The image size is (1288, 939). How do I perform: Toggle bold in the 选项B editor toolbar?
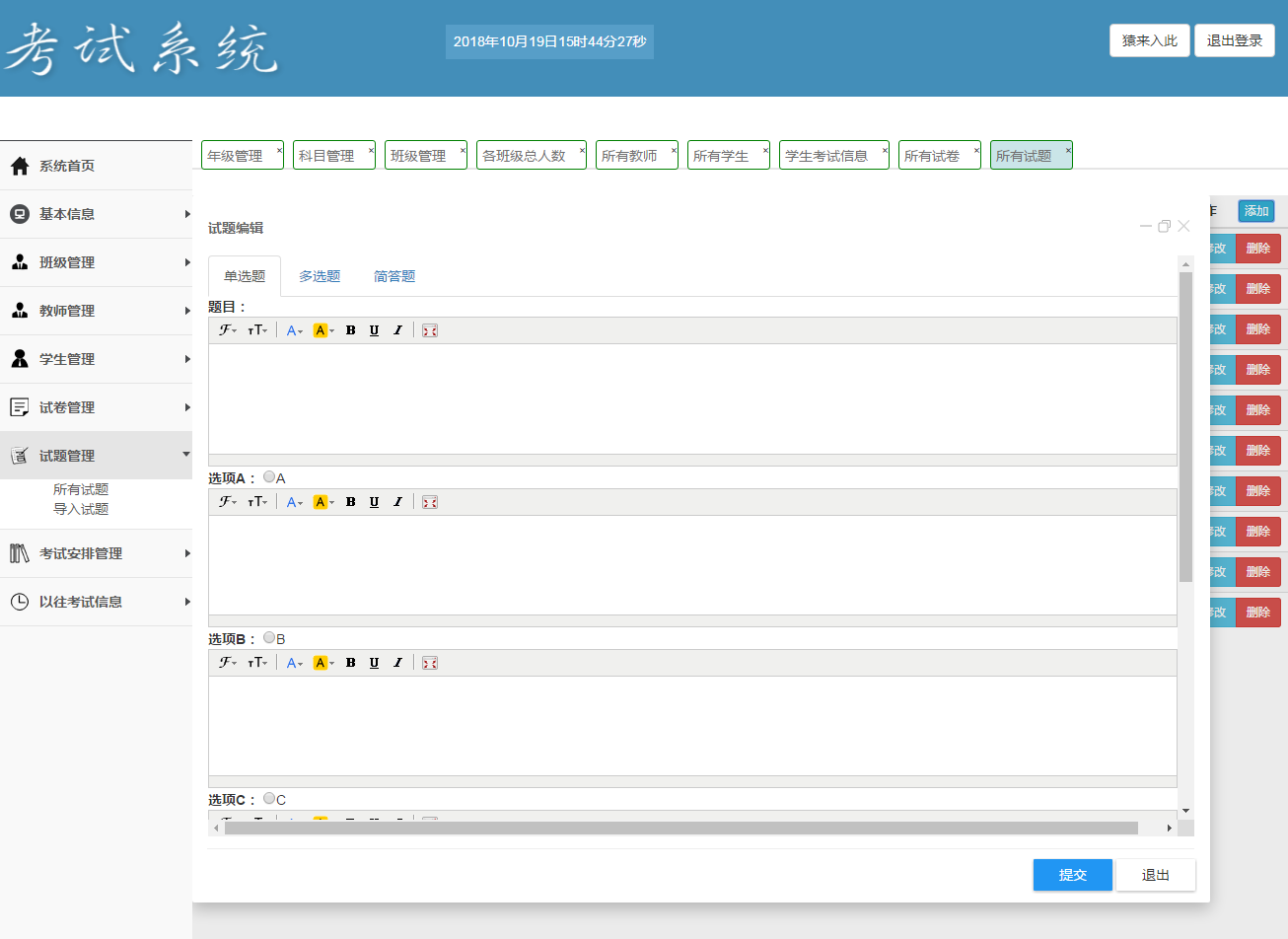point(350,663)
